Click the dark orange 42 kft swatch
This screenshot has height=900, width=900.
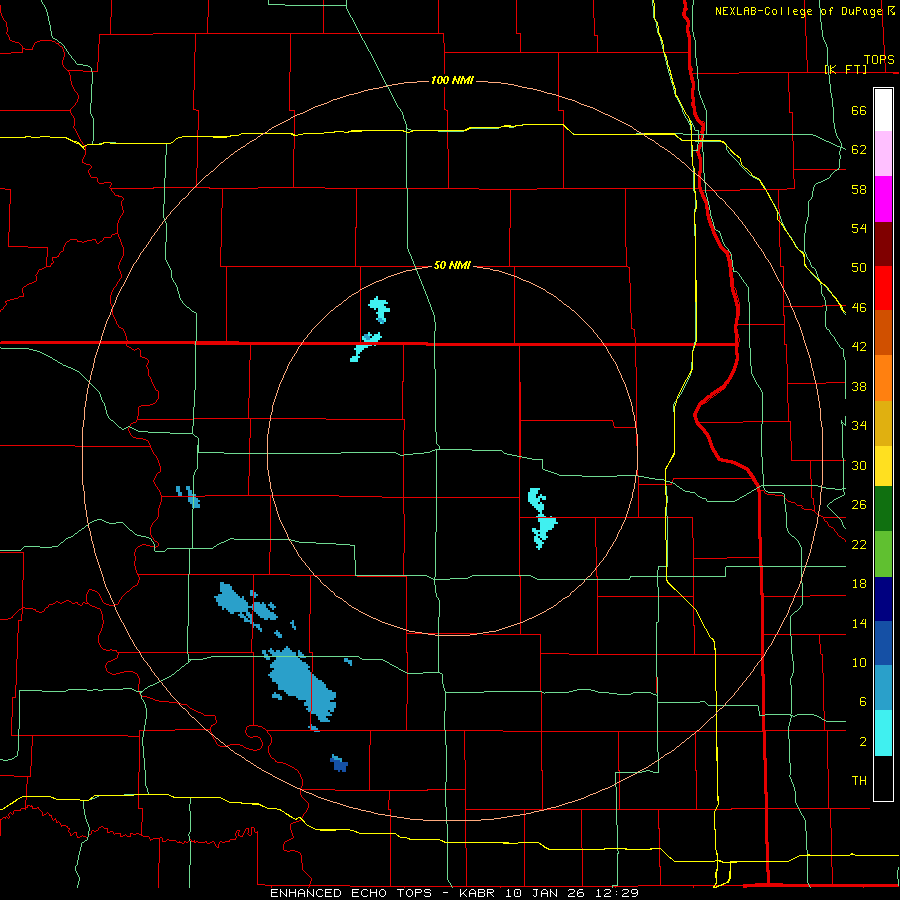[x=883, y=332]
